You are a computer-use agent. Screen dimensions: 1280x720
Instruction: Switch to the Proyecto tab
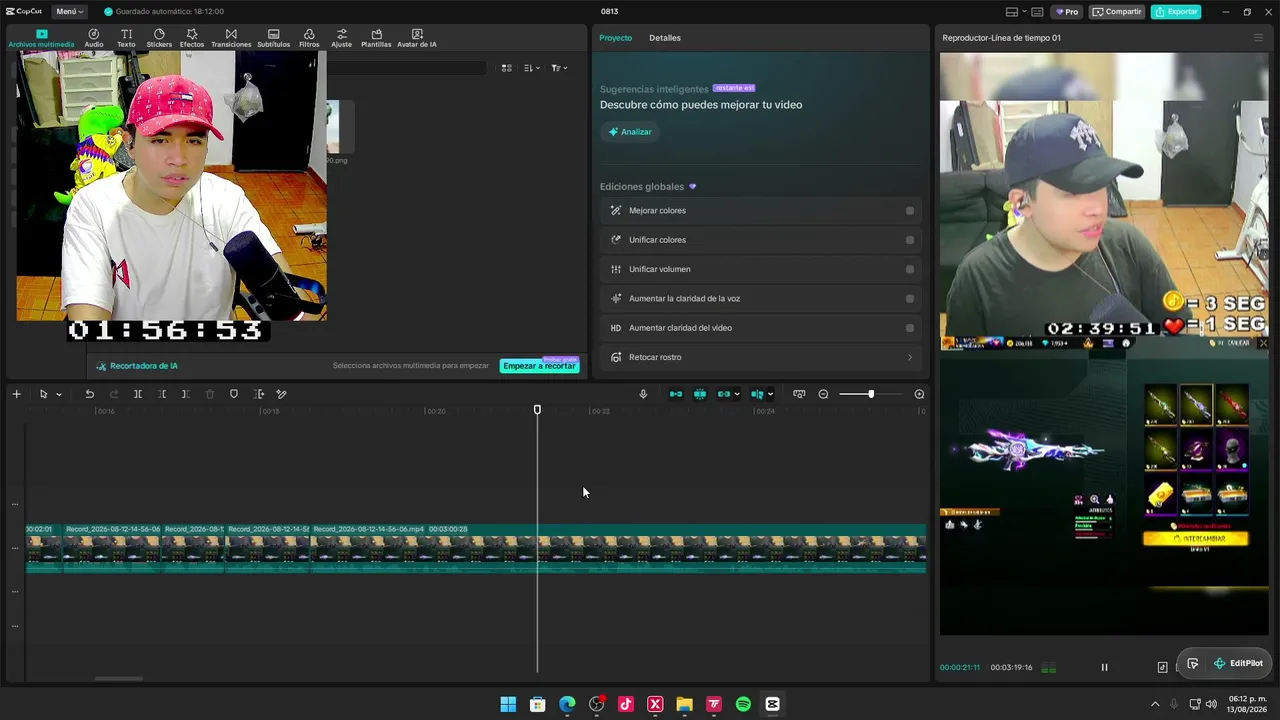[x=615, y=38]
